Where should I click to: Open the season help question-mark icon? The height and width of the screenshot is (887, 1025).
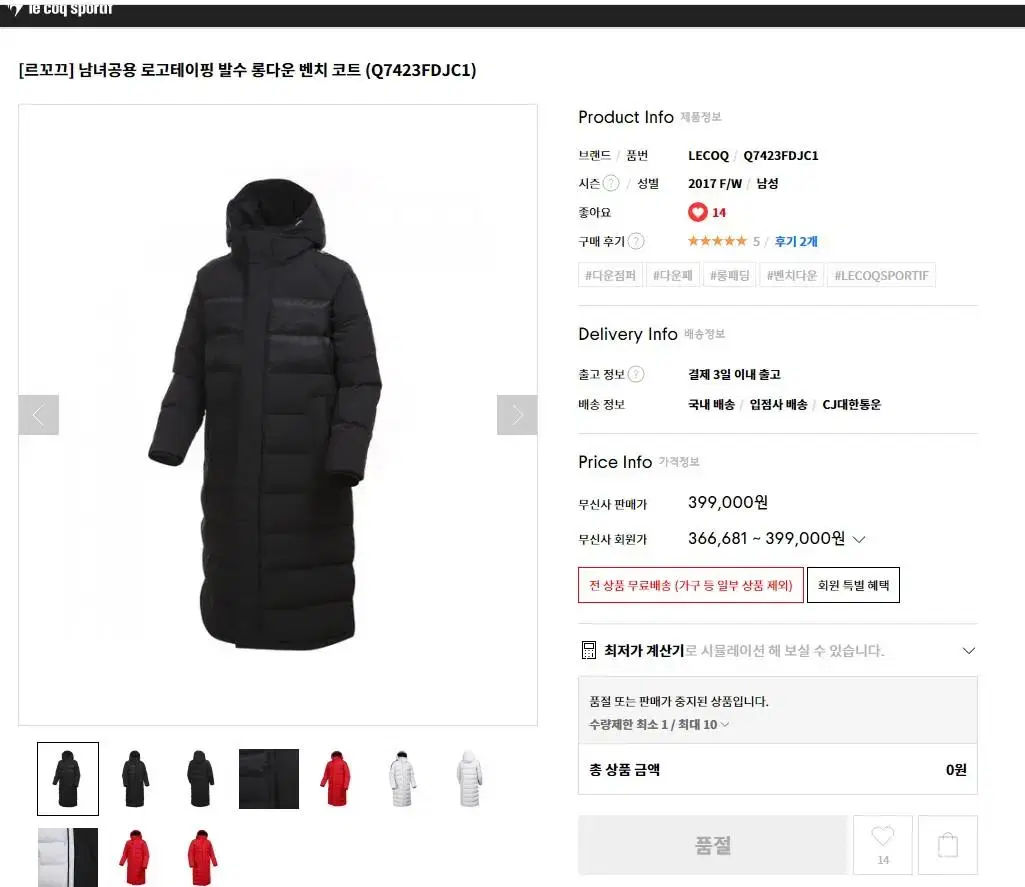611,184
